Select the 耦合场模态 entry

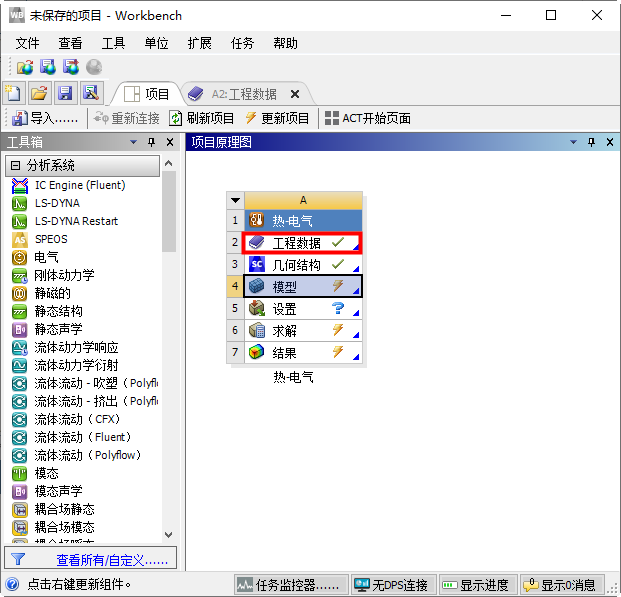tap(53, 527)
